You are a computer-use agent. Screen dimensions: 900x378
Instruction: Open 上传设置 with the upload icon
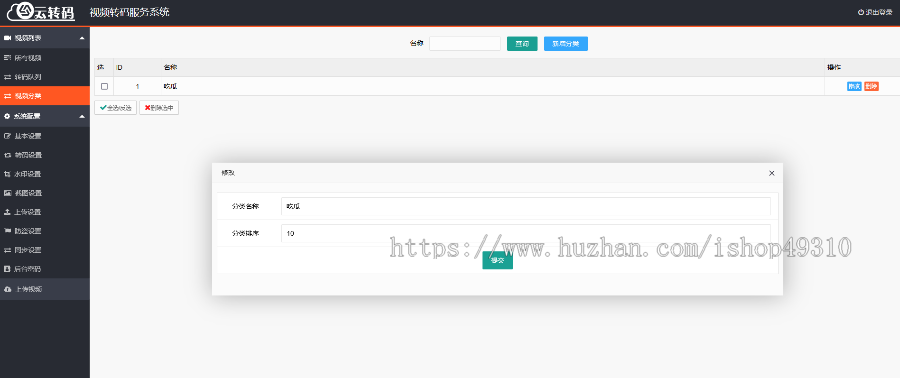click(x=45, y=212)
